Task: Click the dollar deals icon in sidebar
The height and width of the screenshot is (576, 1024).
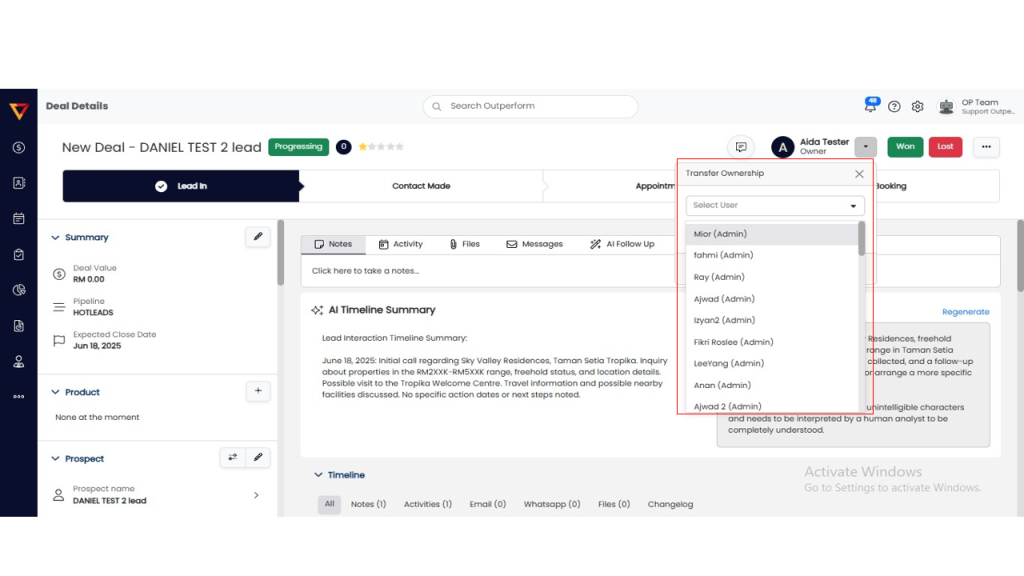Action: click(x=18, y=147)
